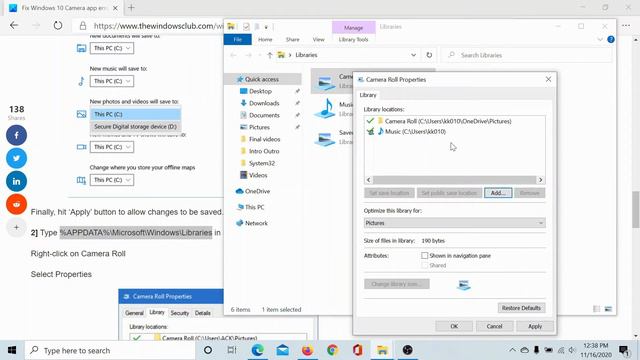
Task: Confirm dialog with OK button
Action: [x=454, y=326]
